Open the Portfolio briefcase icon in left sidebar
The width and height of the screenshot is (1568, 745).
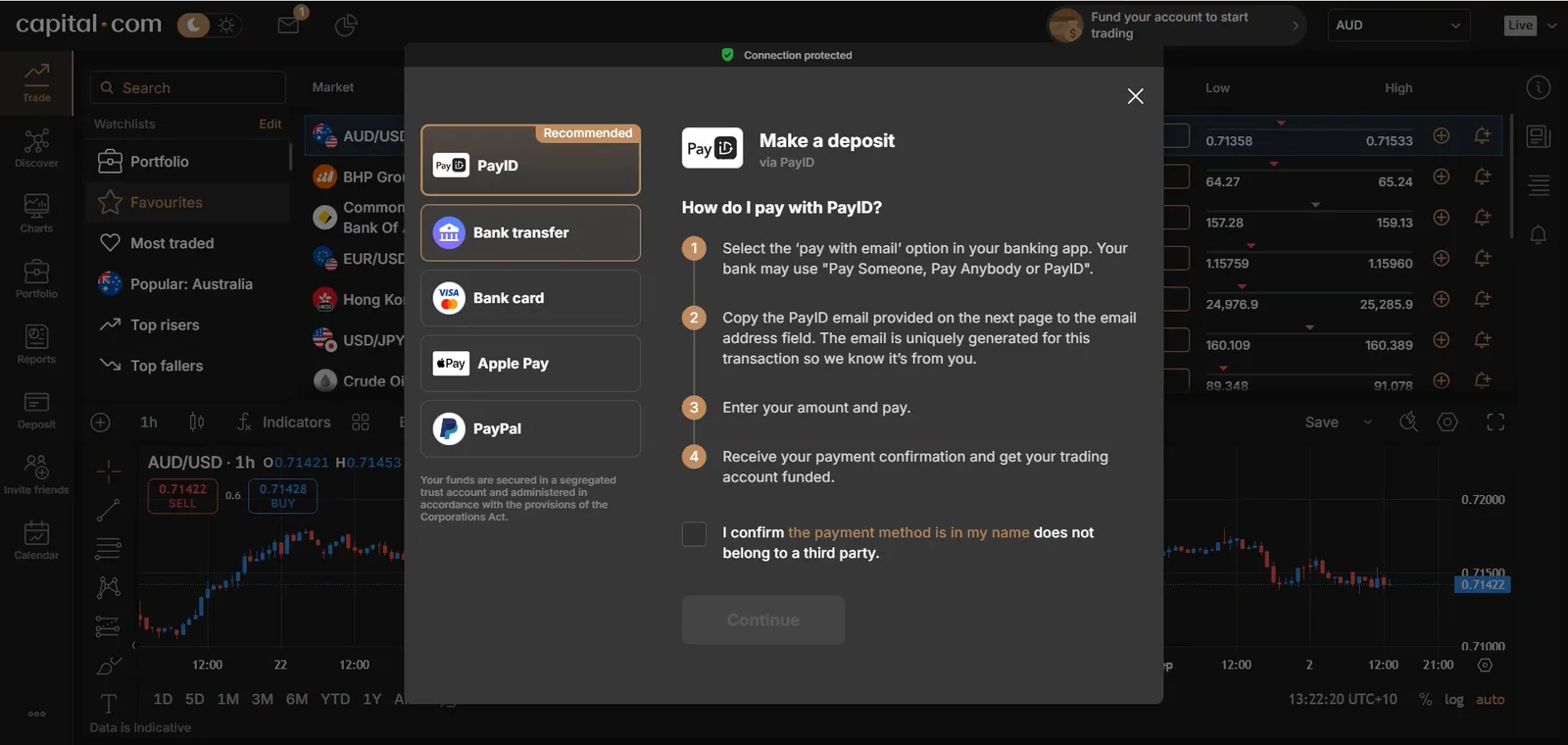click(36, 278)
